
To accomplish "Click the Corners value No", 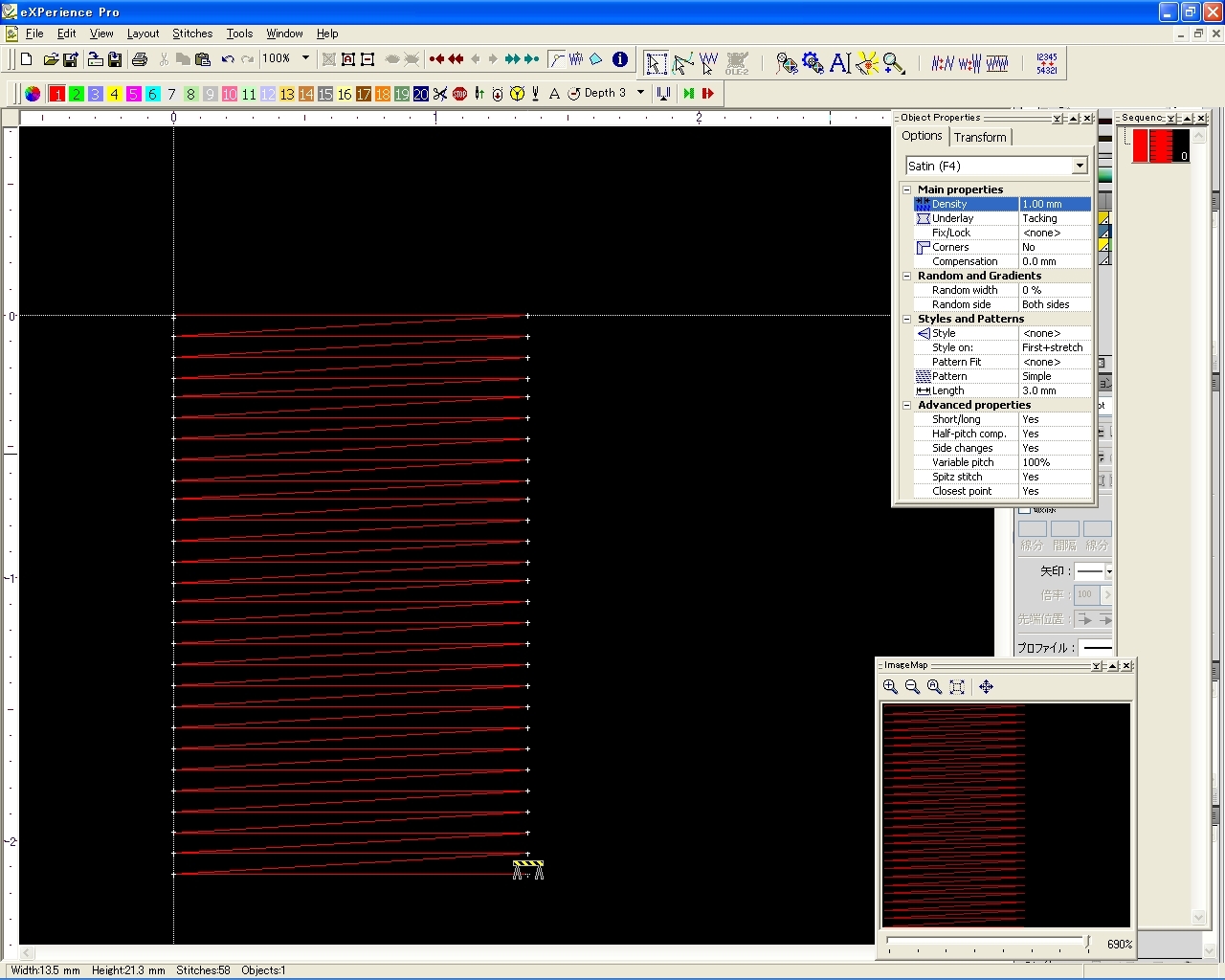I will 1055,247.
